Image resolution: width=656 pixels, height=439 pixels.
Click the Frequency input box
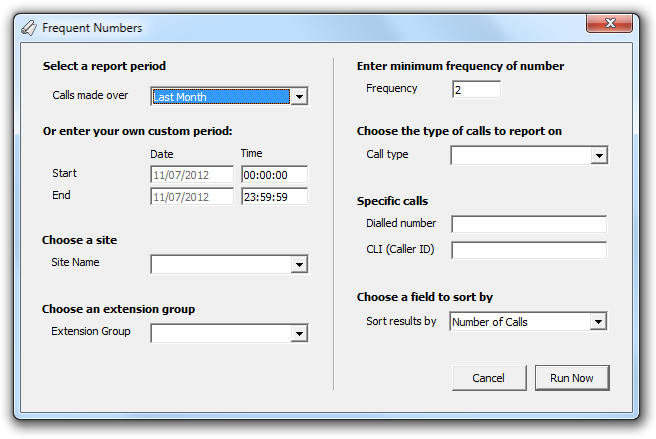click(x=477, y=90)
